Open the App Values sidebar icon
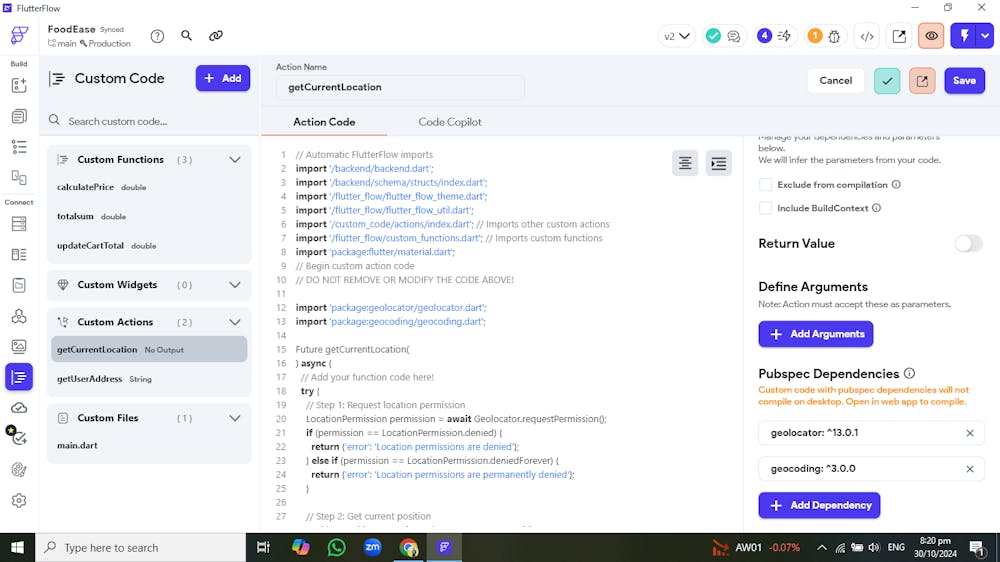This screenshot has width=1000, height=562. click(19, 285)
